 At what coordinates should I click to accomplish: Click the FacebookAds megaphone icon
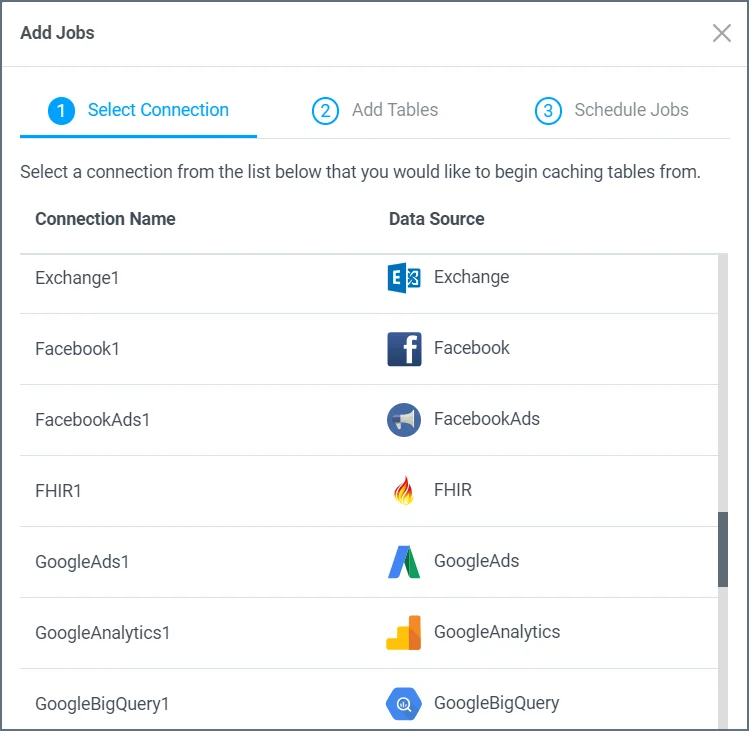click(x=404, y=420)
